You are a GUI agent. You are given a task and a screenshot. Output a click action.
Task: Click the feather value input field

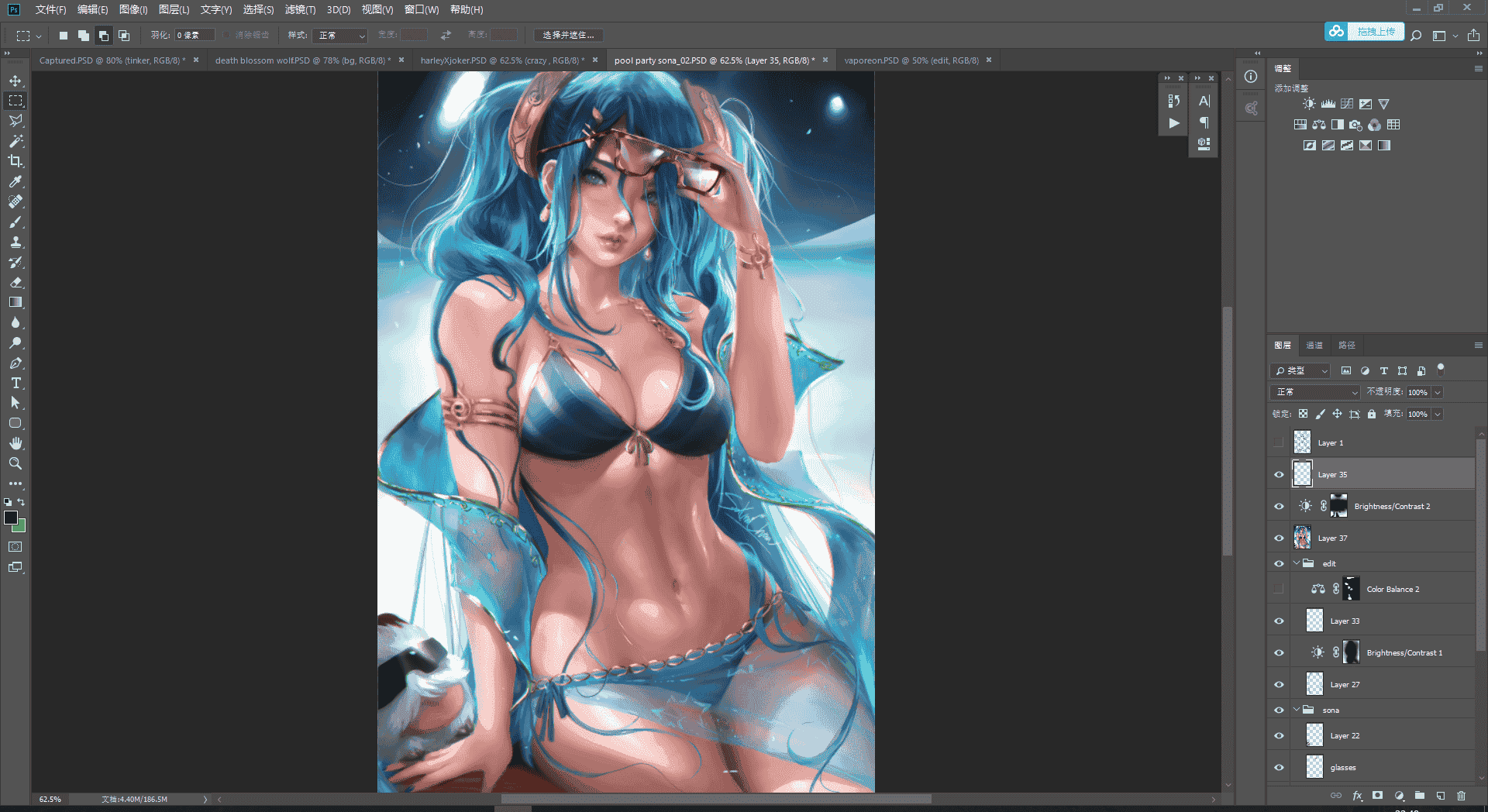pyautogui.click(x=194, y=36)
